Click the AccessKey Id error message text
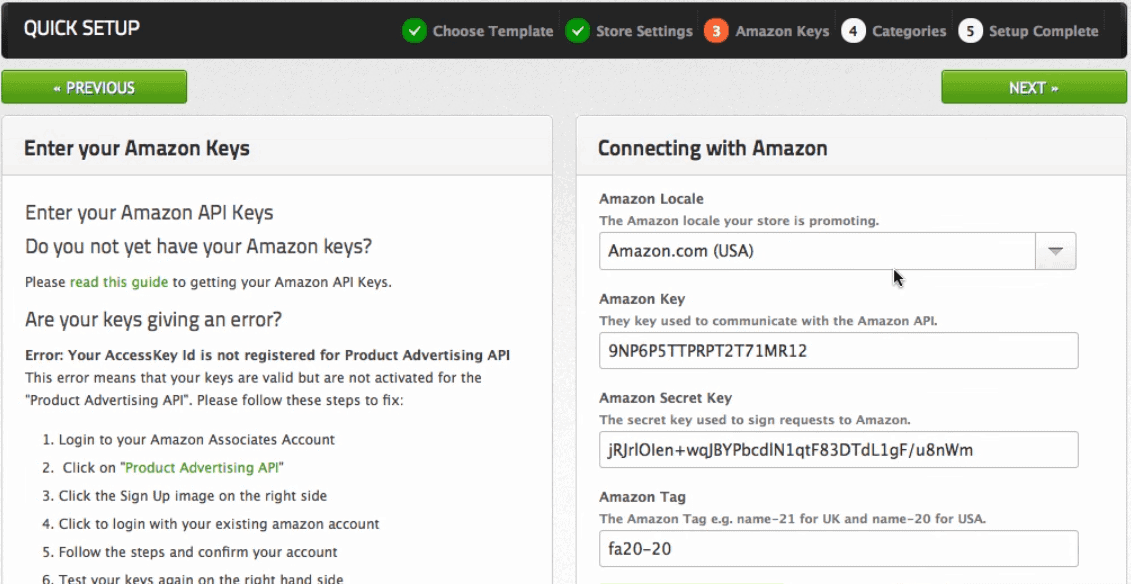Screen dimensions: 1131x584 pos(268,355)
